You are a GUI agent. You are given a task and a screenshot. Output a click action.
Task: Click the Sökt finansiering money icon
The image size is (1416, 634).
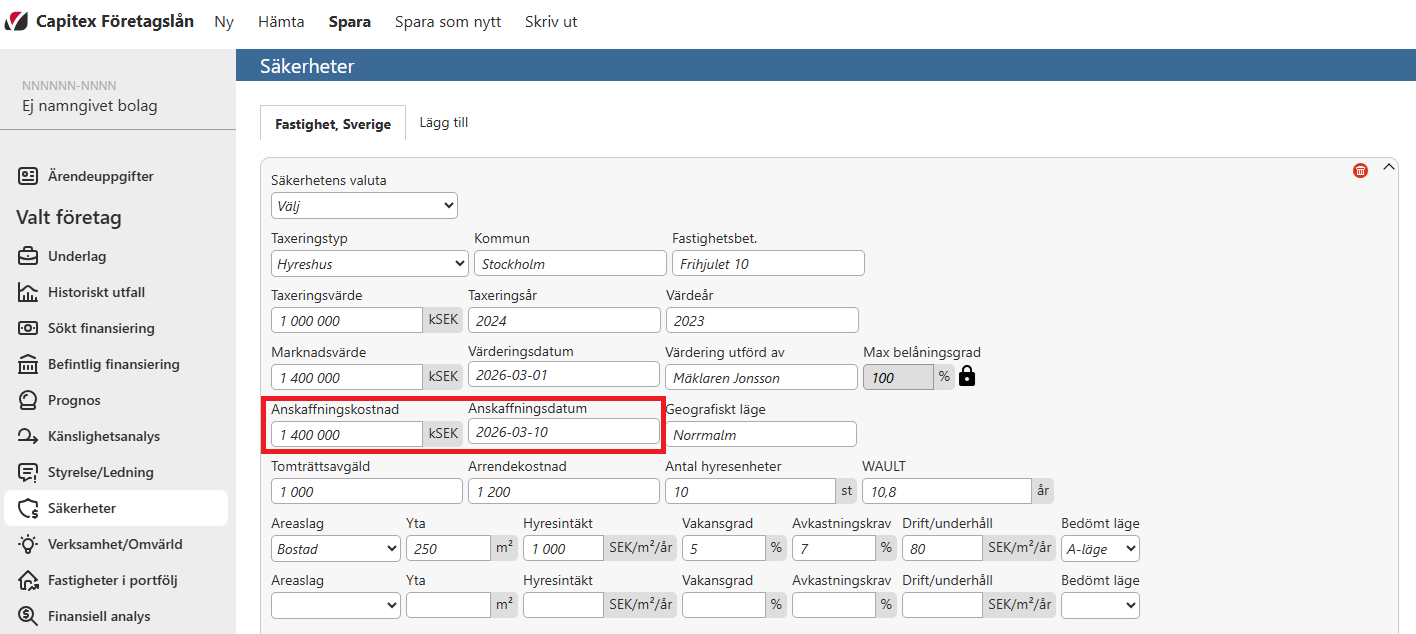pyautogui.click(x=29, y=328)
